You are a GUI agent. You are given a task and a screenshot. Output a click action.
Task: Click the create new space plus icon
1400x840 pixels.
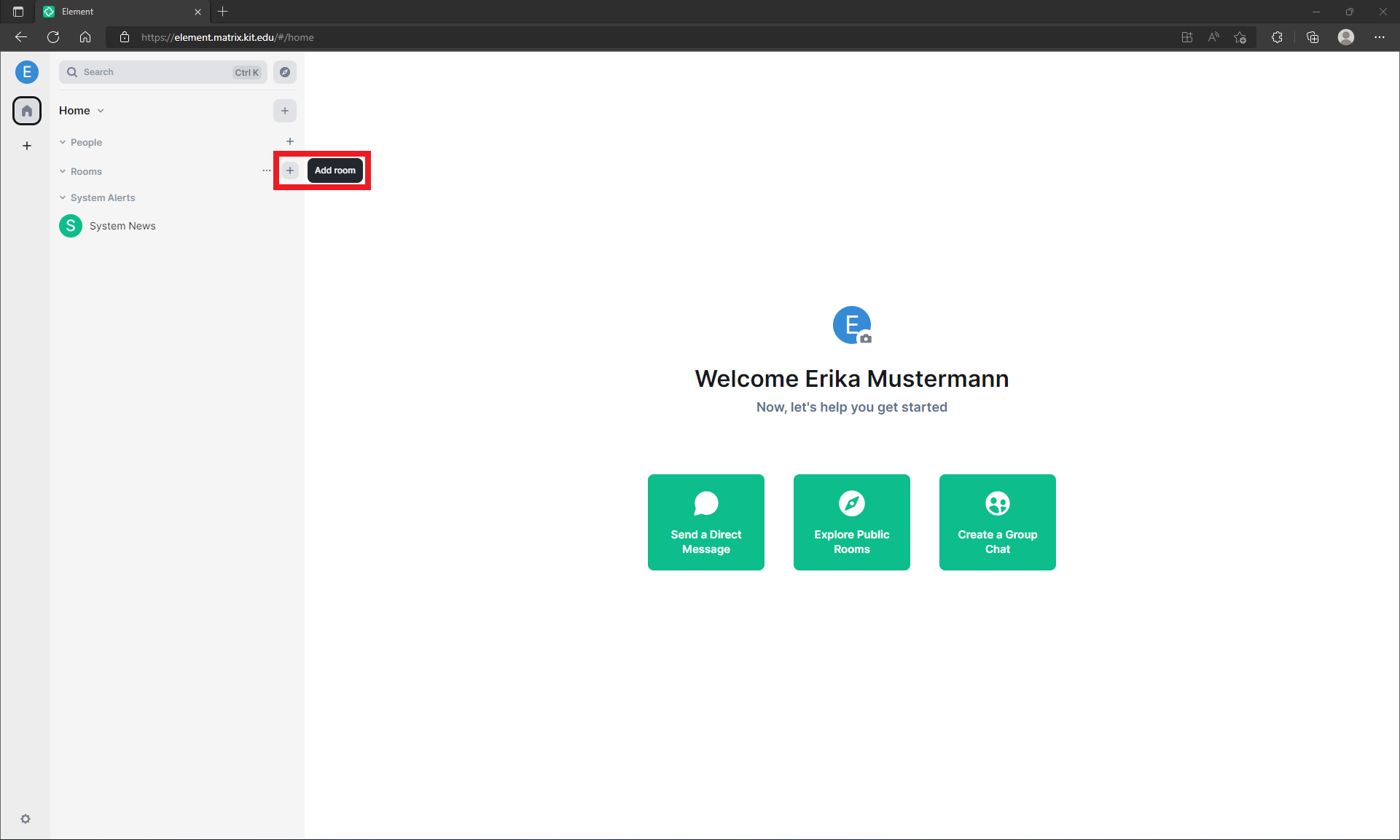[x=26, y=145]
